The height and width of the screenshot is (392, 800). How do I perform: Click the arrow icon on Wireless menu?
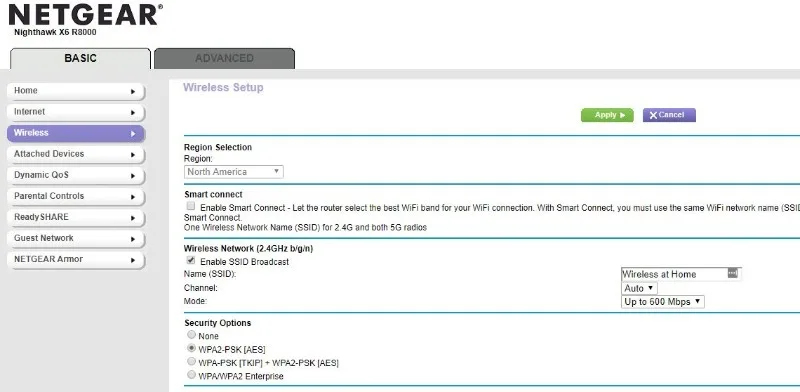coord(133,134)
